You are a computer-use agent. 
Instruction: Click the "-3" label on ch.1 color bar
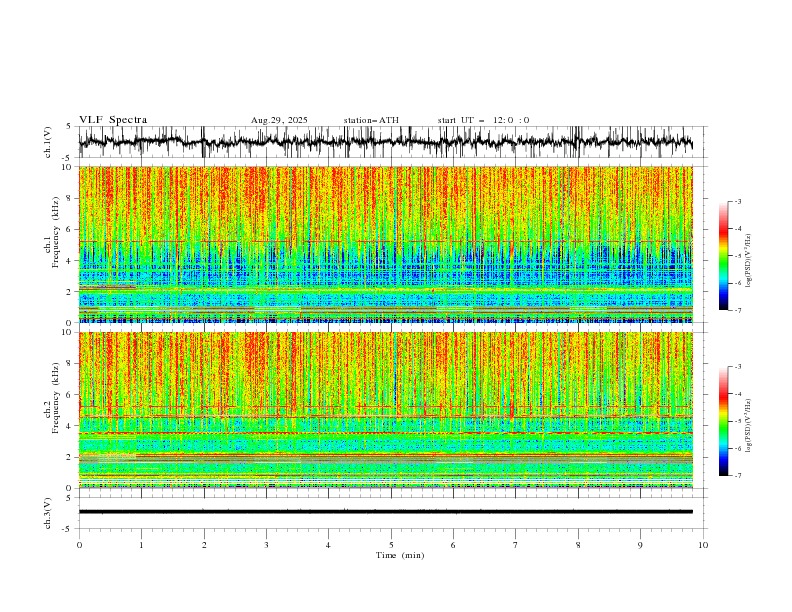(x=737, y=201)
